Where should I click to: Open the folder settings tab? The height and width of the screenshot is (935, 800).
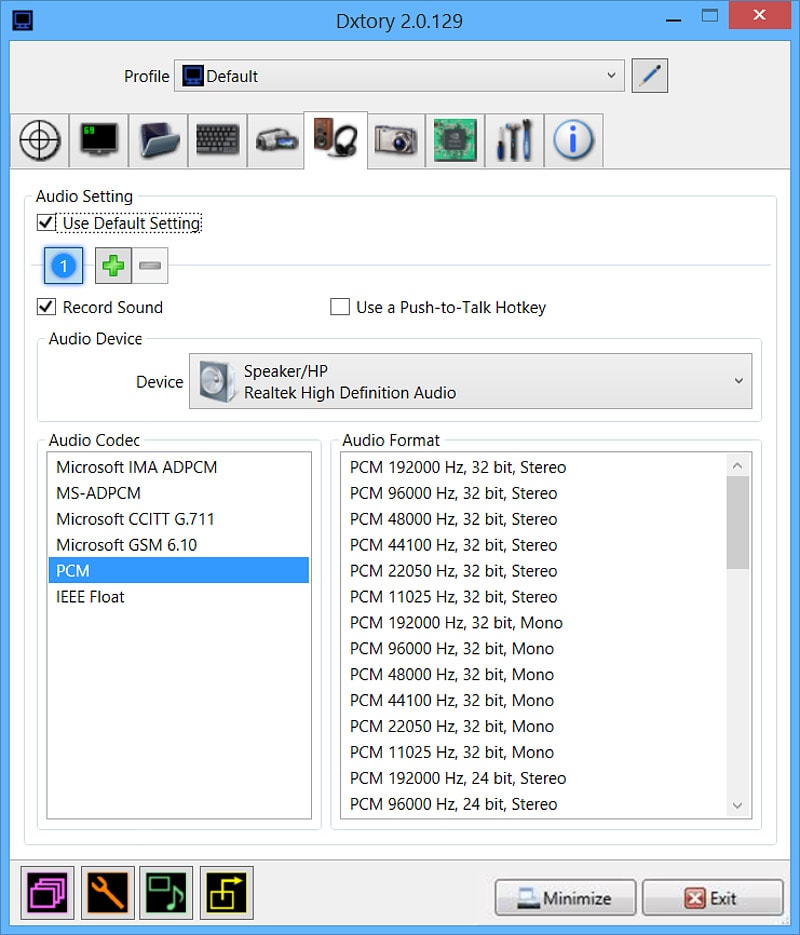point(157,140)
